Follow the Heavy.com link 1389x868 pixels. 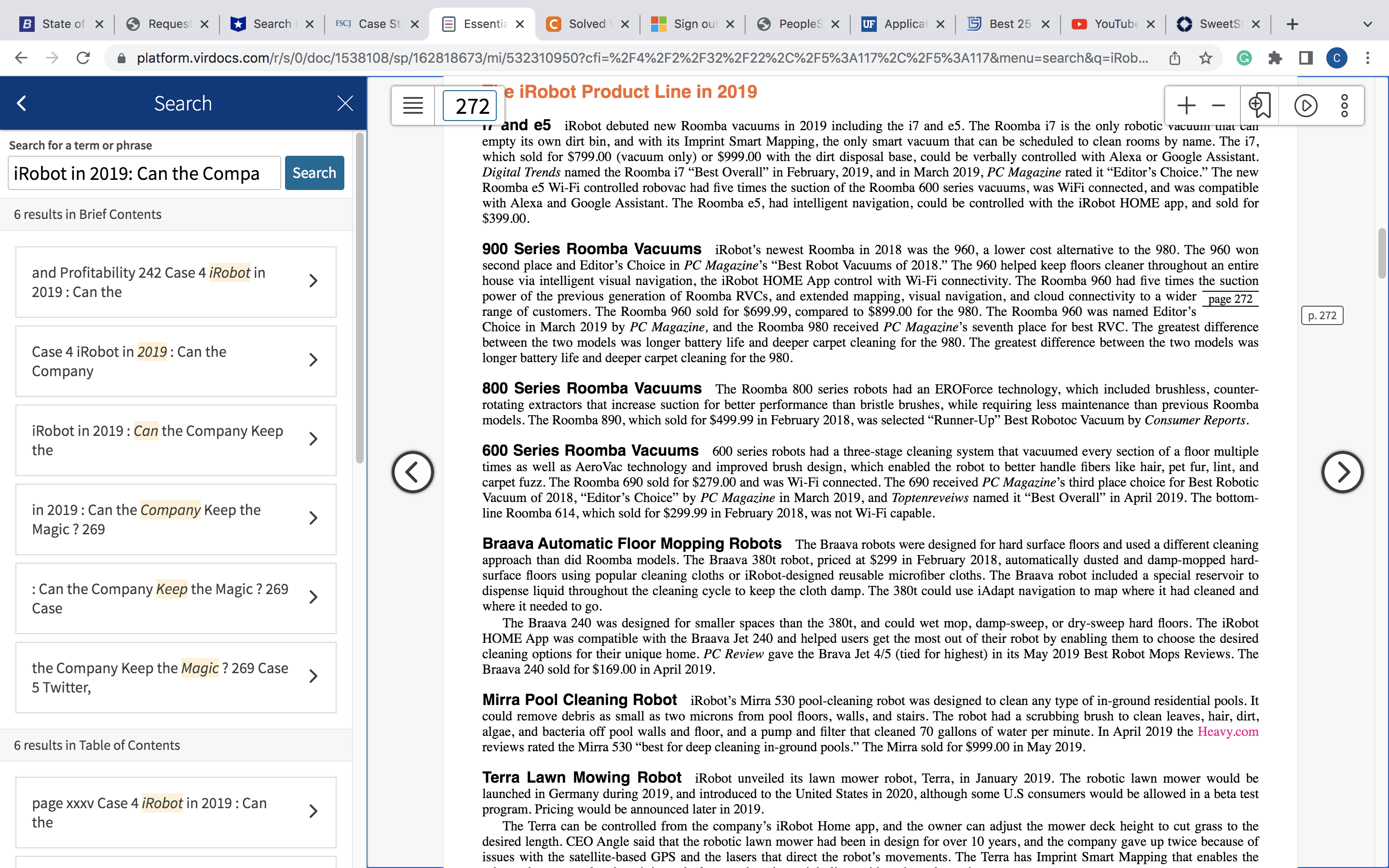coord(1228,732)
